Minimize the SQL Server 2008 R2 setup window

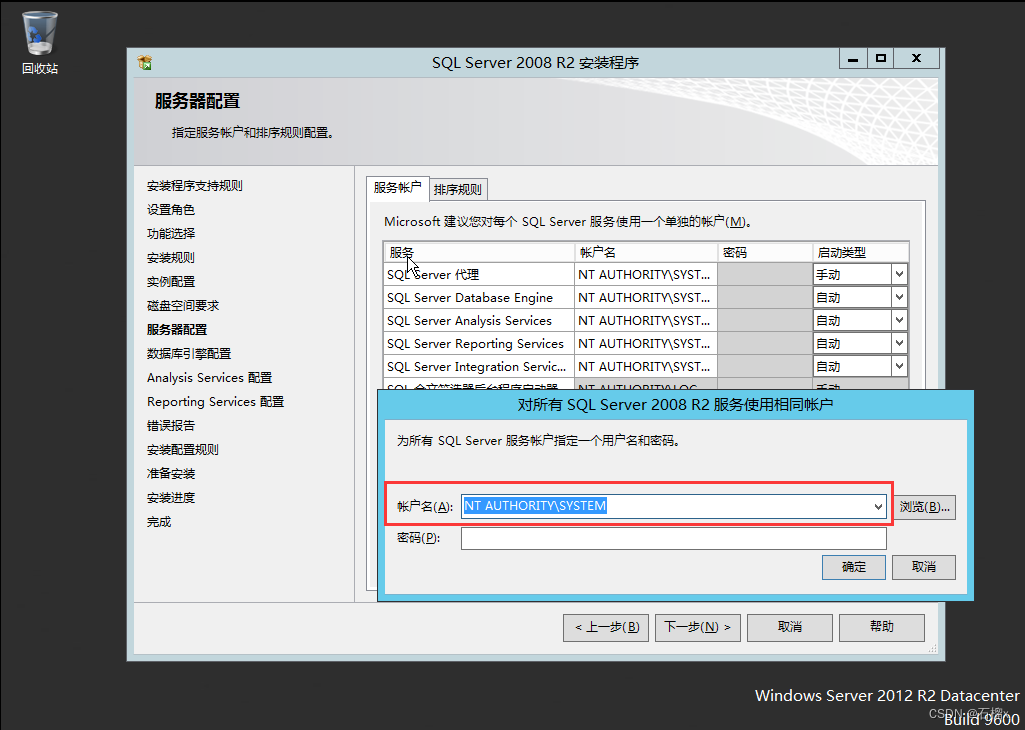852,59
